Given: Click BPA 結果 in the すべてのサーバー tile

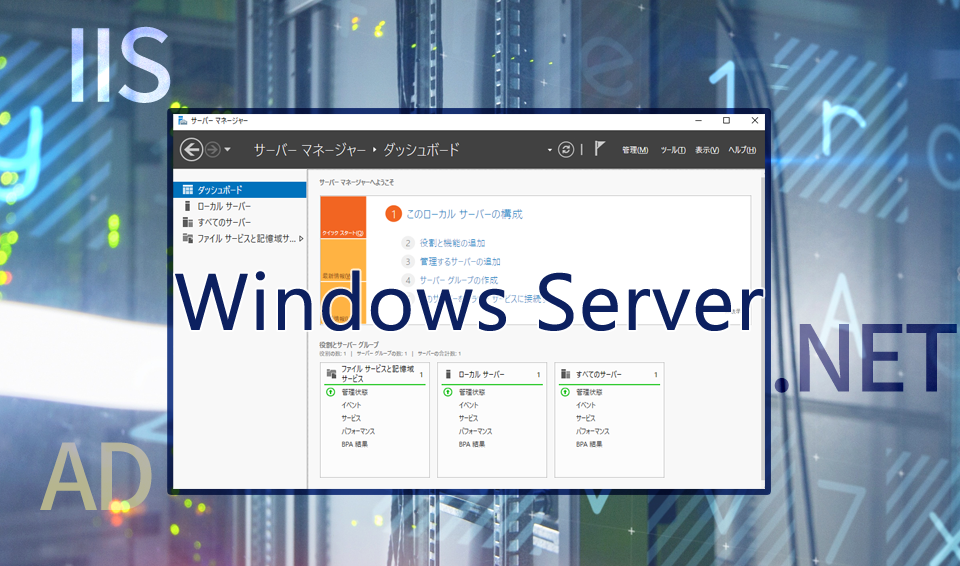Looking at the screenshot, I should pyautogui.click(x=589, y=444).
